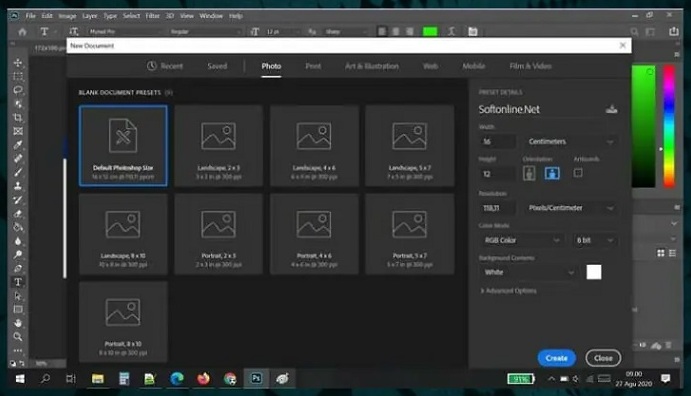Image resolution: width=691 pixels, height=396 pixels.
Task: Click the Height input field
Action: [x=497, y=174]
